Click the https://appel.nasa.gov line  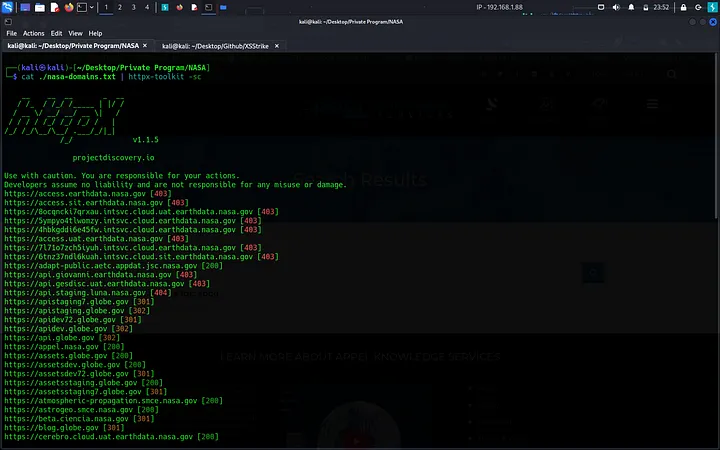coord(64,347)
